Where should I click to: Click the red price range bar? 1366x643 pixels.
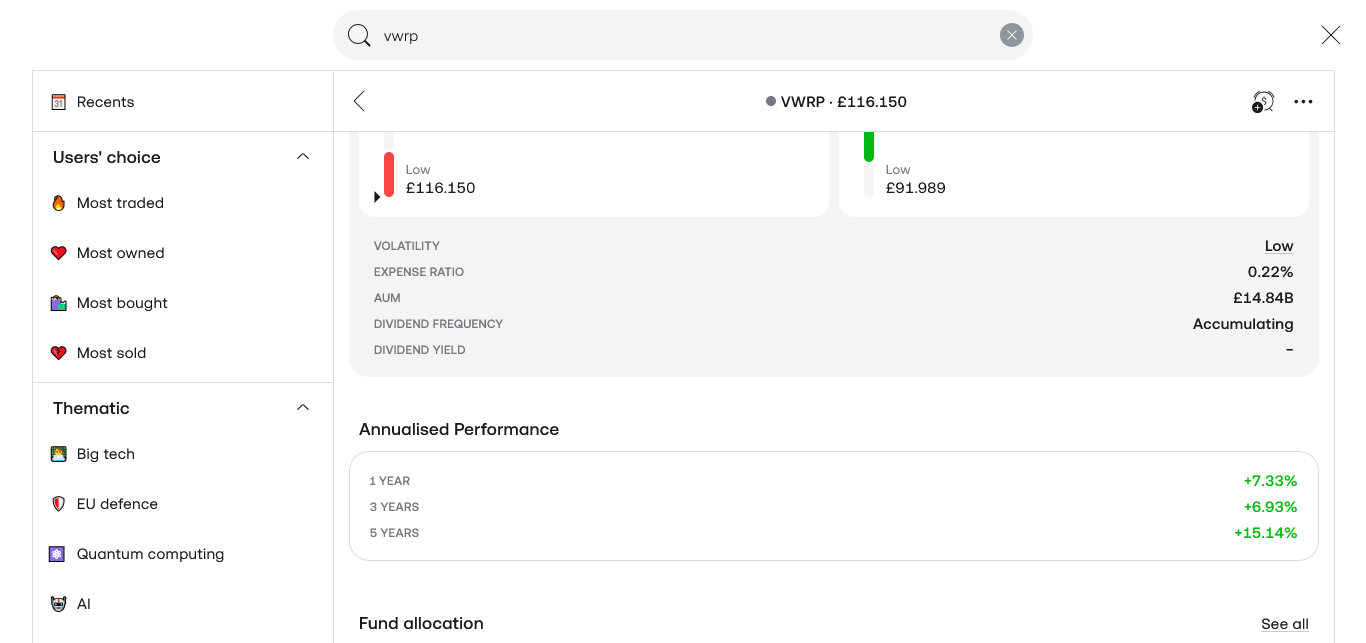pyautogui.click(x=389, y=174)
